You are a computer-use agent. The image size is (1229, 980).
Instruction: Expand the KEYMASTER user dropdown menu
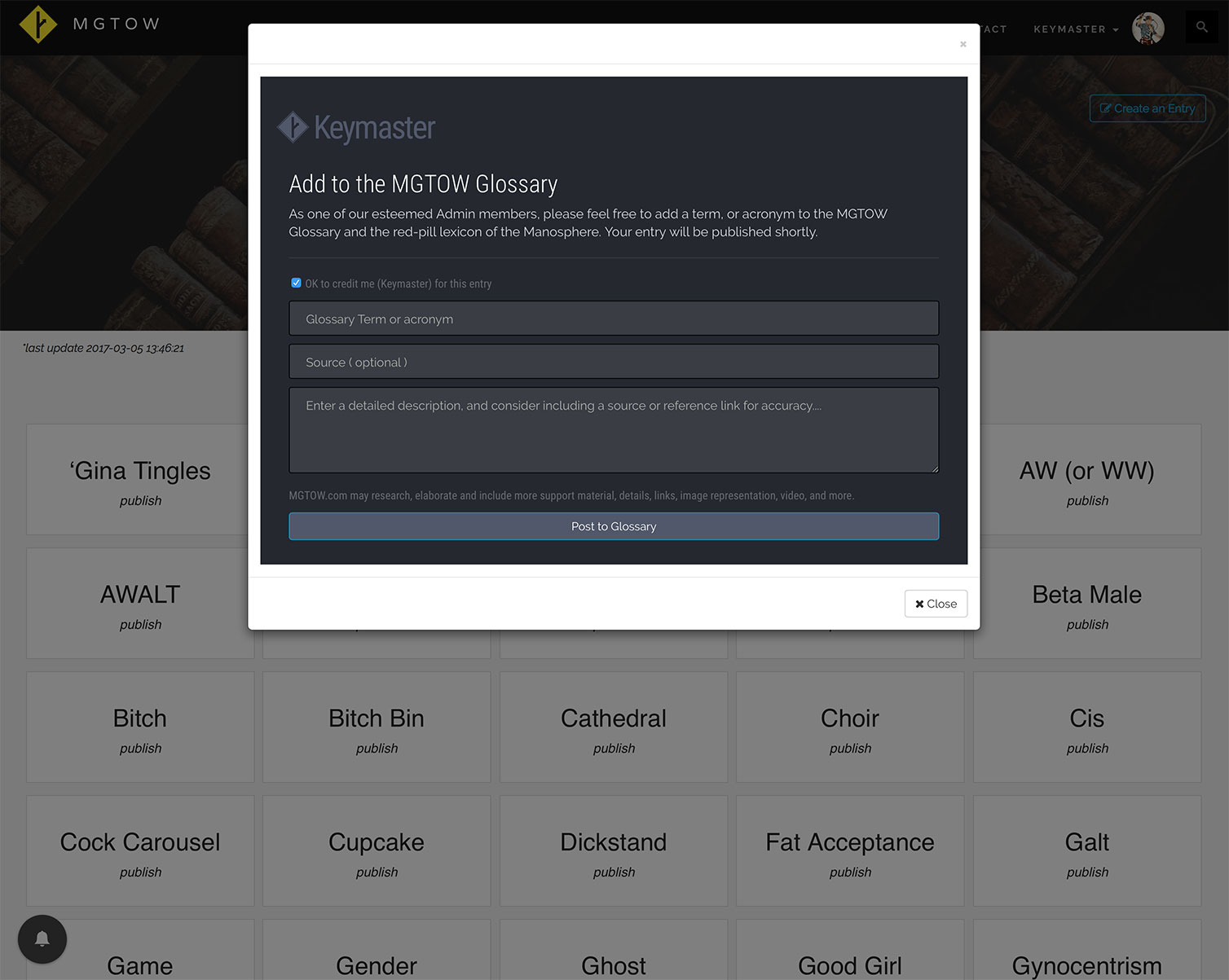pyautogui.click(x=1075, y=29)
